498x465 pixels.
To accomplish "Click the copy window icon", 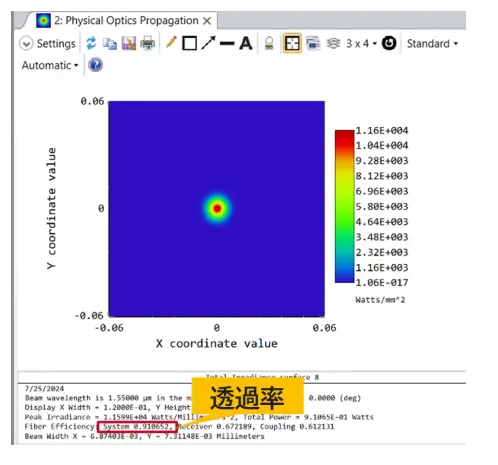I will pos(109,44).
